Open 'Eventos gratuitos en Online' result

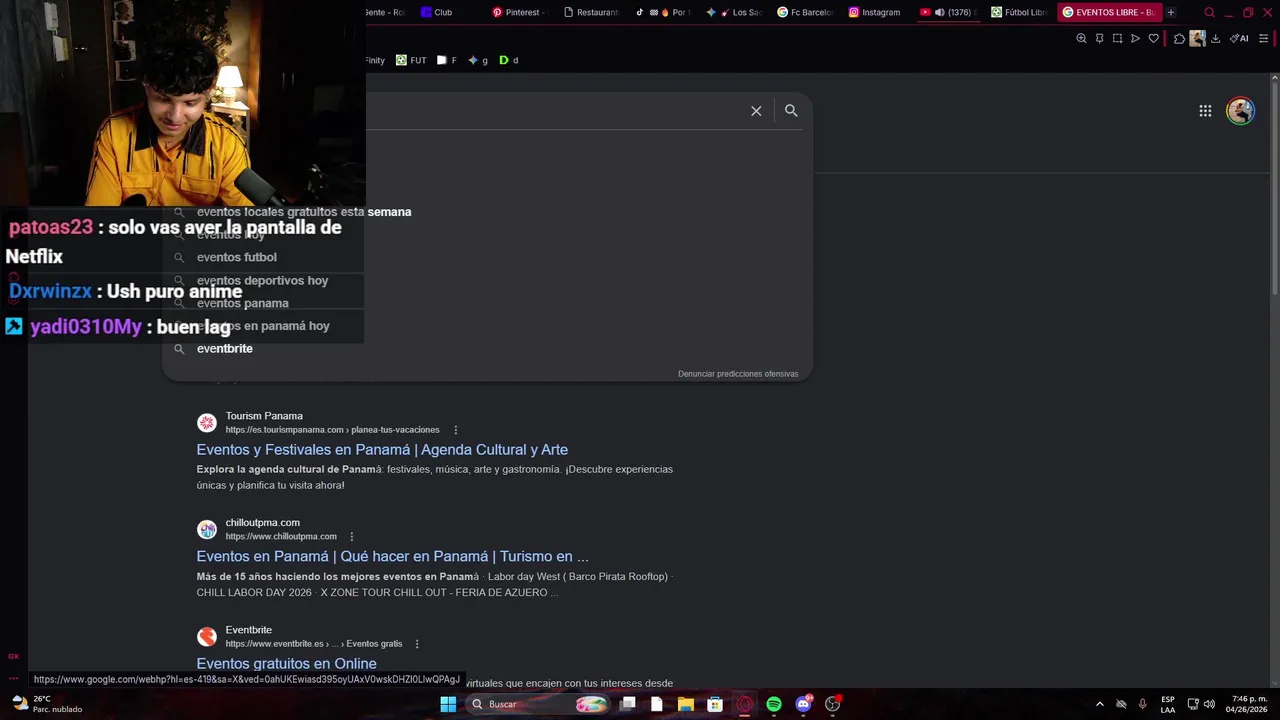tap(286, 664)
